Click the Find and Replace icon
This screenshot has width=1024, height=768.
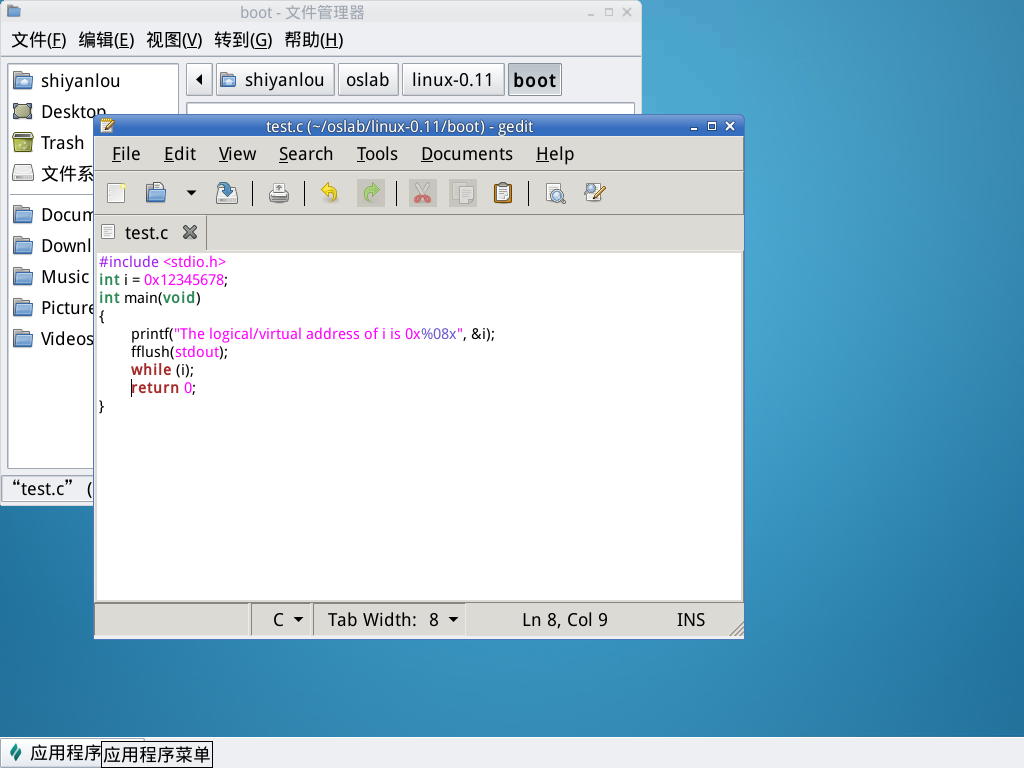[x=596, y=193]
